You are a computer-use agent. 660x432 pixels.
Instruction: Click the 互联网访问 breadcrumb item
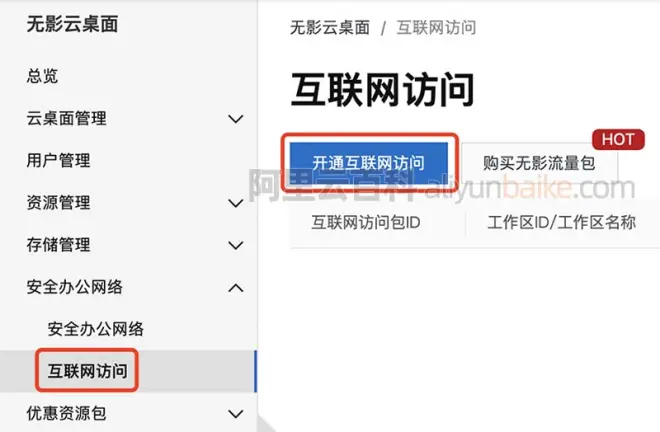coord(436,28)
